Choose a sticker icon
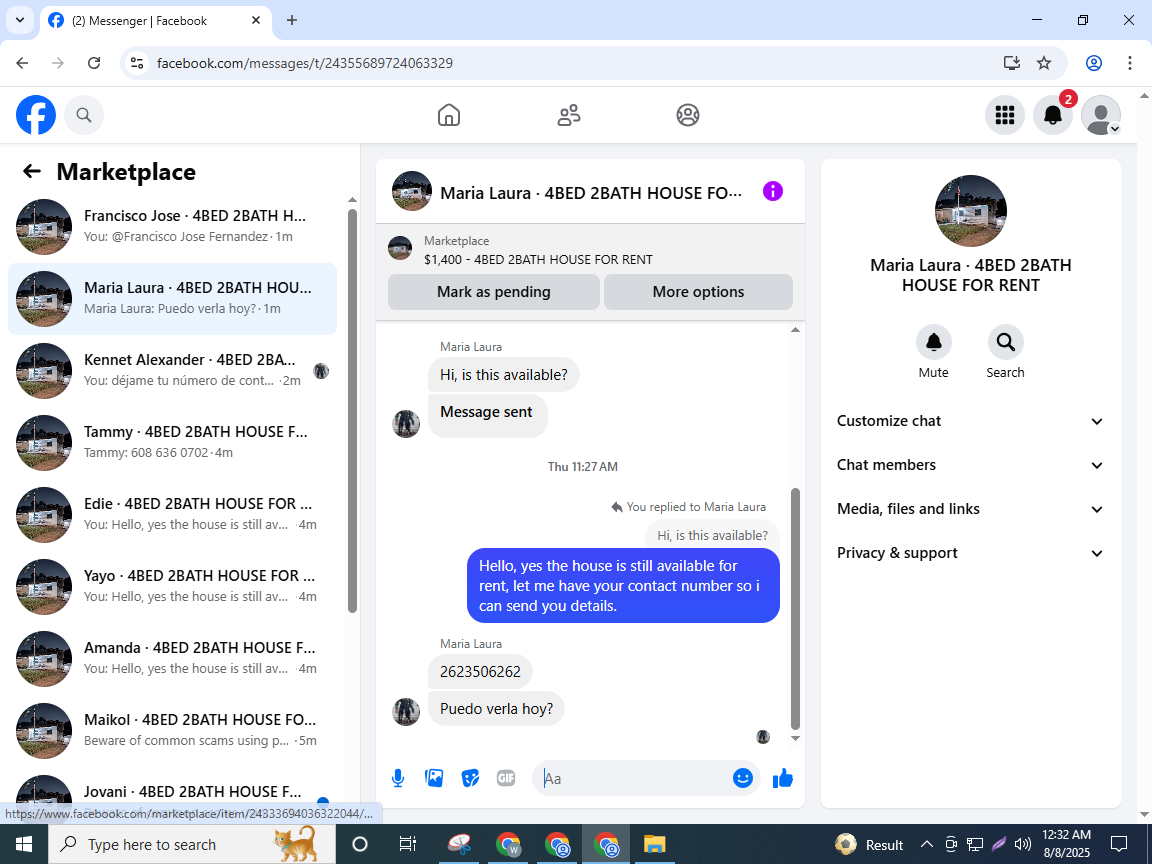Viewport: 1152px width, 864px height. (x=470, y=778)
